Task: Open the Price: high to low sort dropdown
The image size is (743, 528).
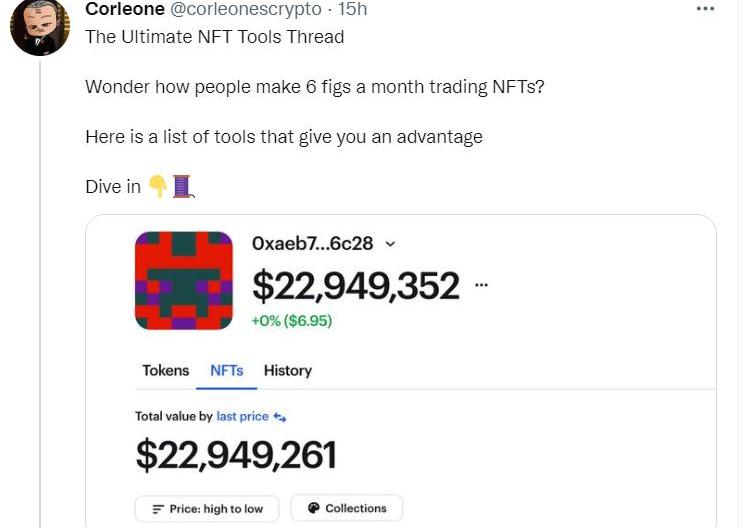Action: pos(208,508)
